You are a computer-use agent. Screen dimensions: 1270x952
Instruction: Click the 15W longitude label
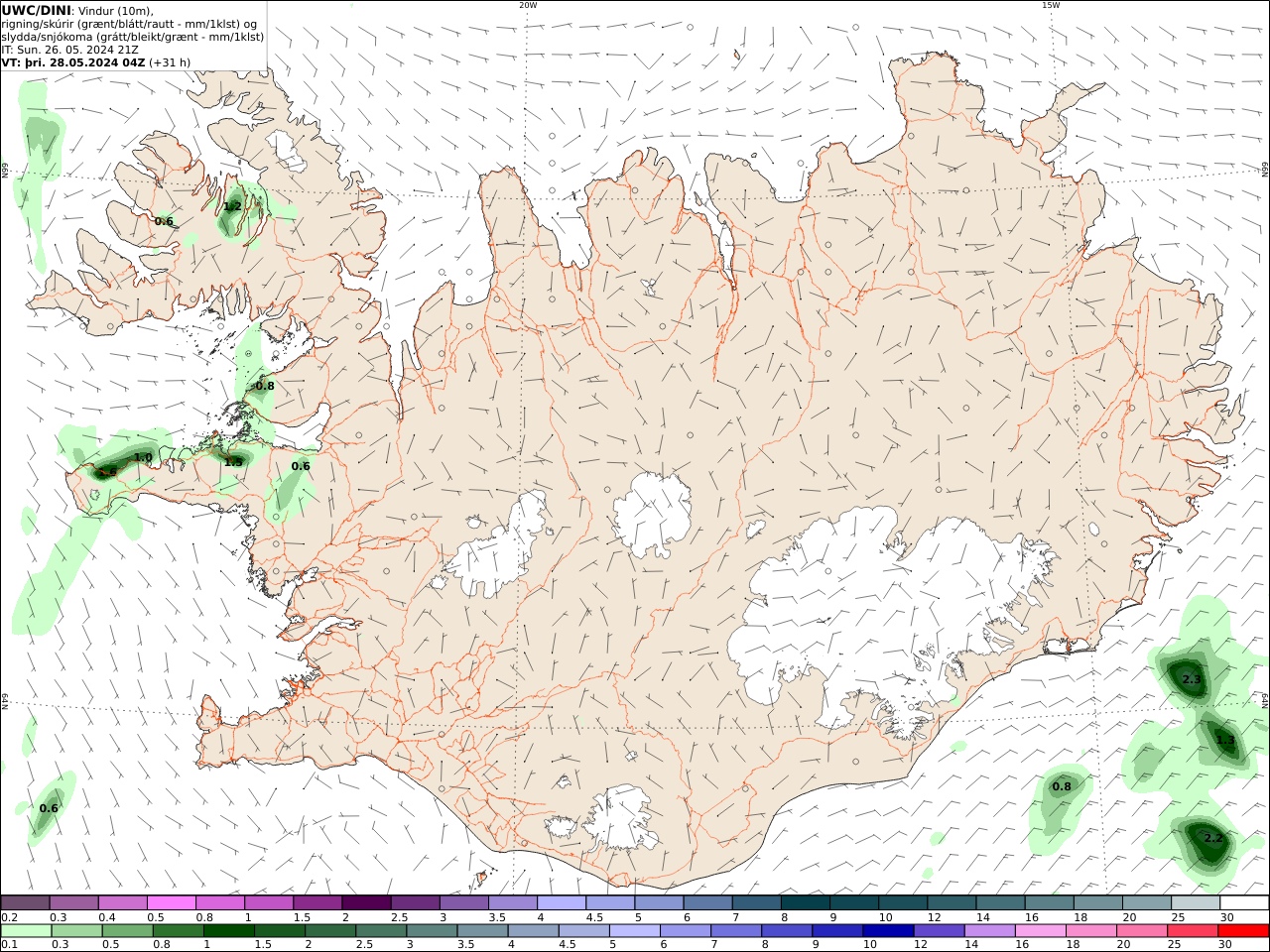[1051, 5]
